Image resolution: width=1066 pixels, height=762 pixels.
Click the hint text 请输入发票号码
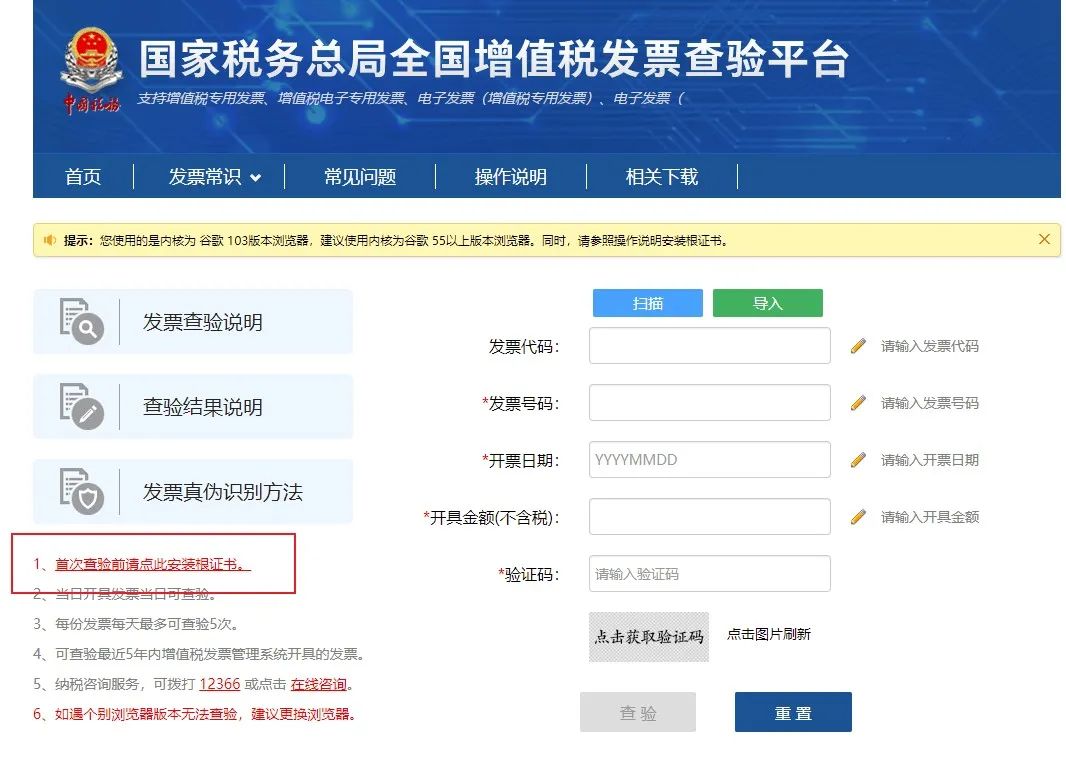point(930,403)
